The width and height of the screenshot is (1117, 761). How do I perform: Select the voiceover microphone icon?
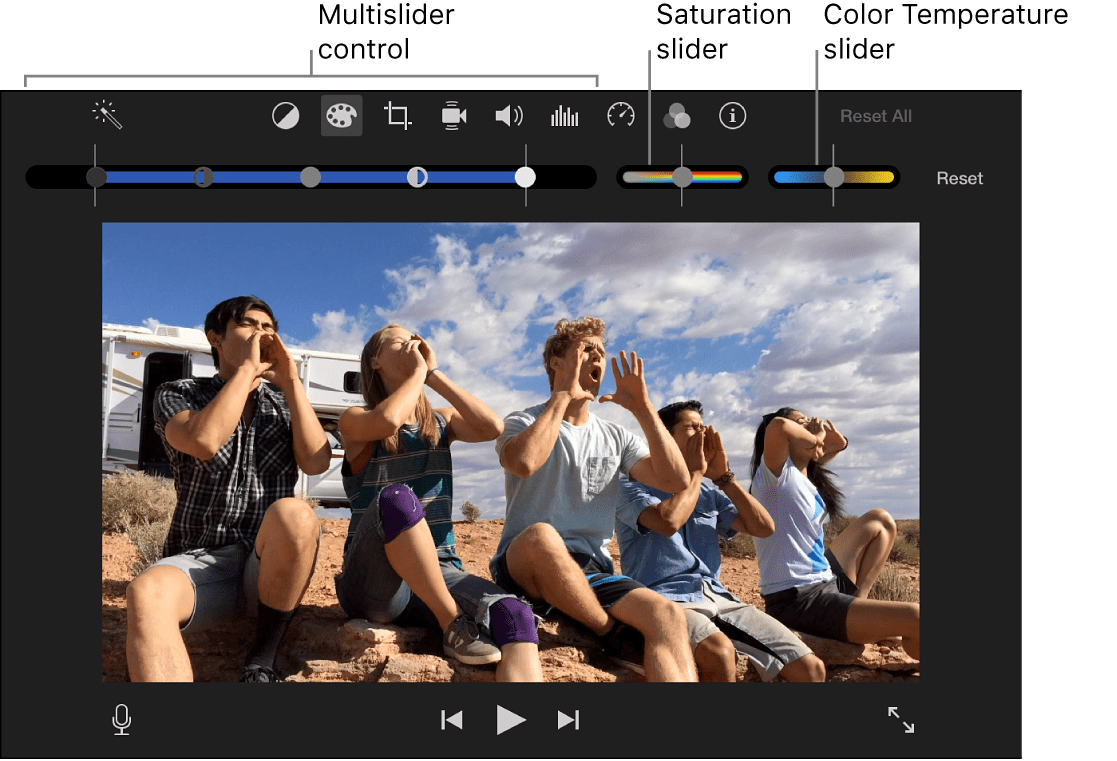point(121,719)
